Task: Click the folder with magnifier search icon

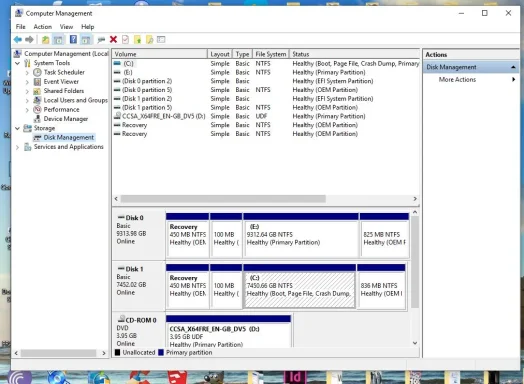Action: [149, 40]
